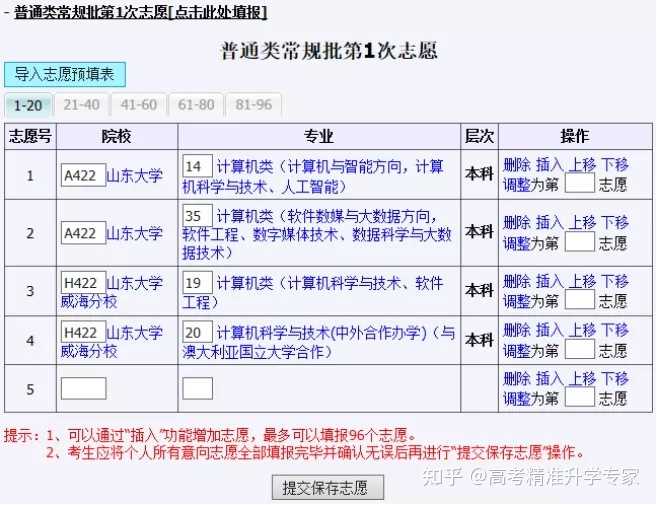
Task: Click 调整为第 link in row 1
Action: (531, 184)
